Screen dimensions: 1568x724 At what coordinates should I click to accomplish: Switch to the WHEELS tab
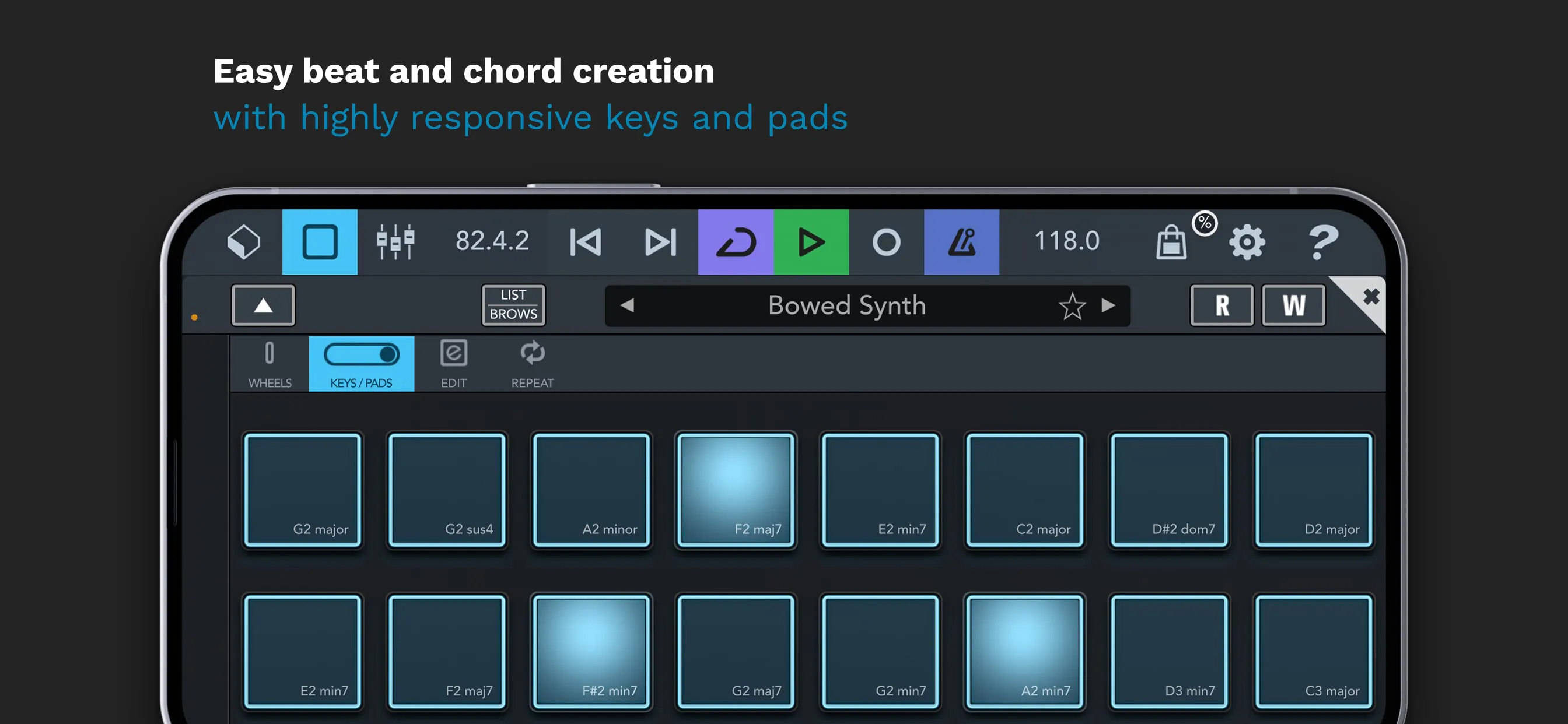click(269, 364)
